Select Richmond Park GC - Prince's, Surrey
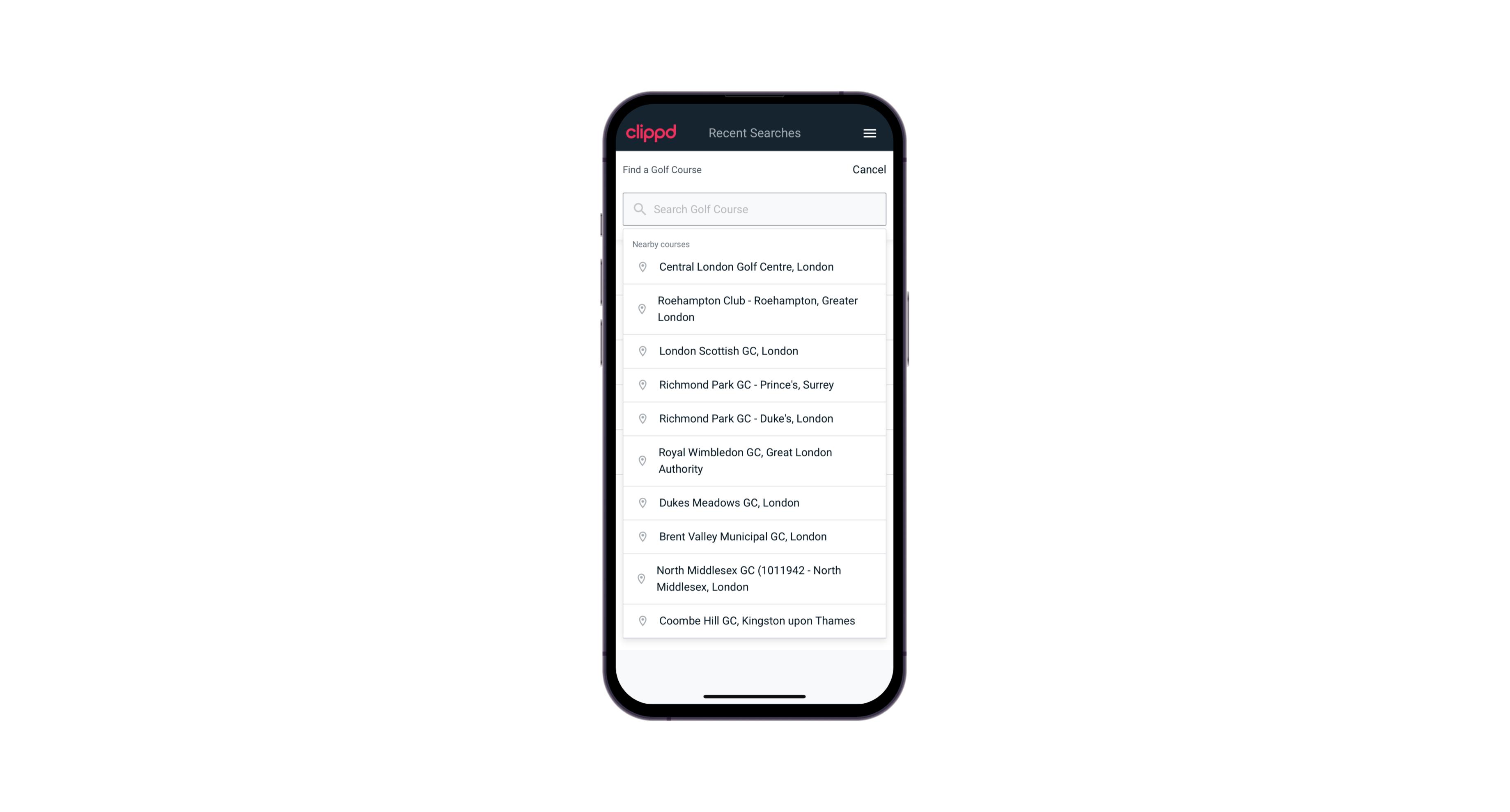 click(755, 384)
